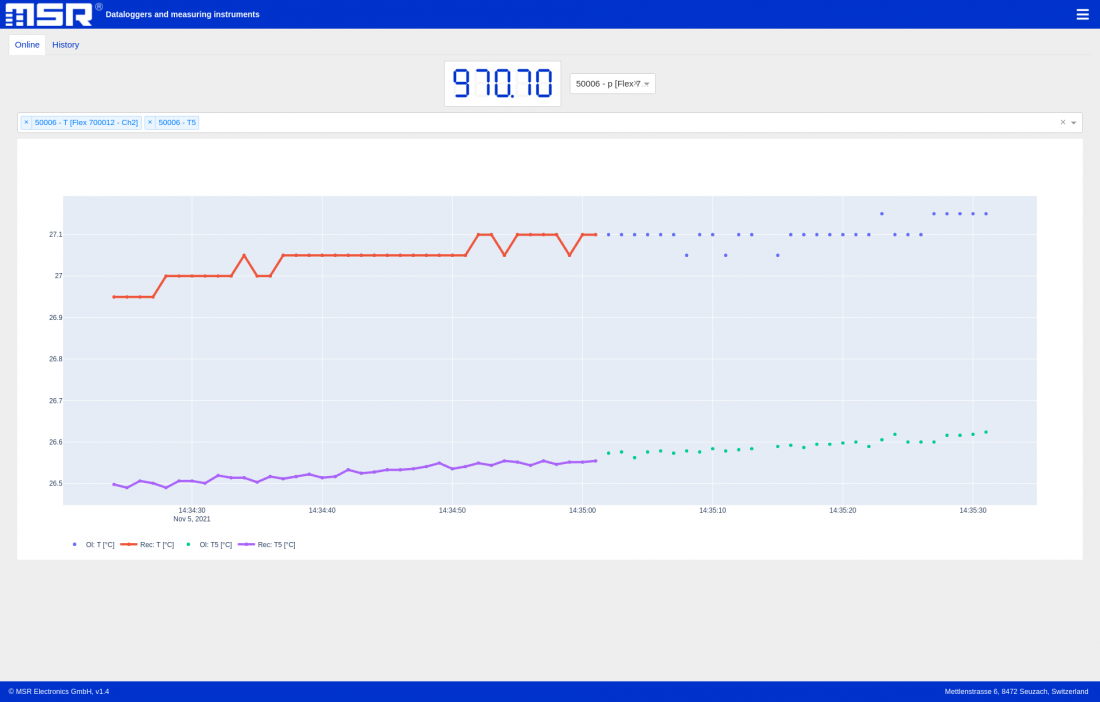1100x702 pixels.
Task: Open the 50006 - p [Flex] sensor dropdown
Action: pos(612,84)
